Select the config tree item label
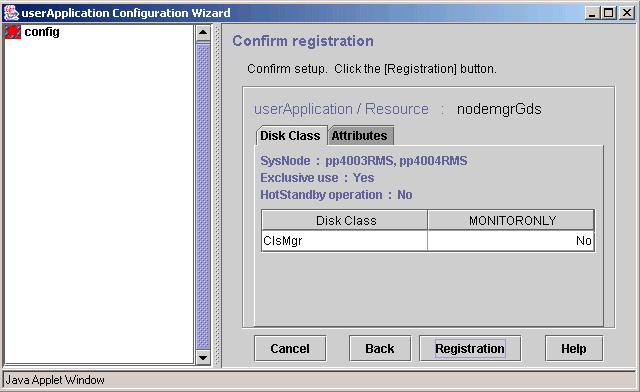The height and width of the screenshot is (392, 640). [42, 32]
